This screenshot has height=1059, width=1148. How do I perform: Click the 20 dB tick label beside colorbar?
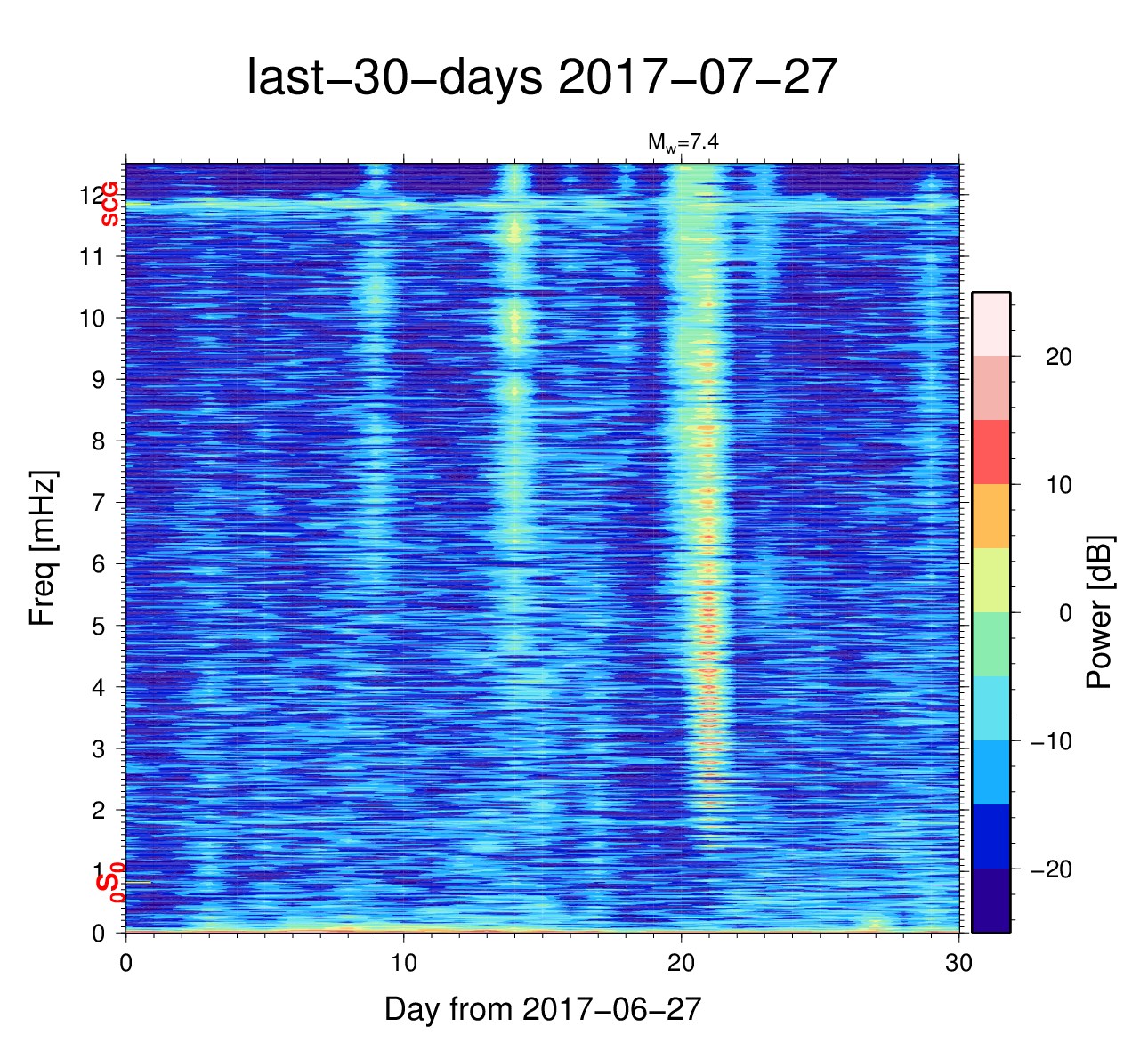(1057, 357)
